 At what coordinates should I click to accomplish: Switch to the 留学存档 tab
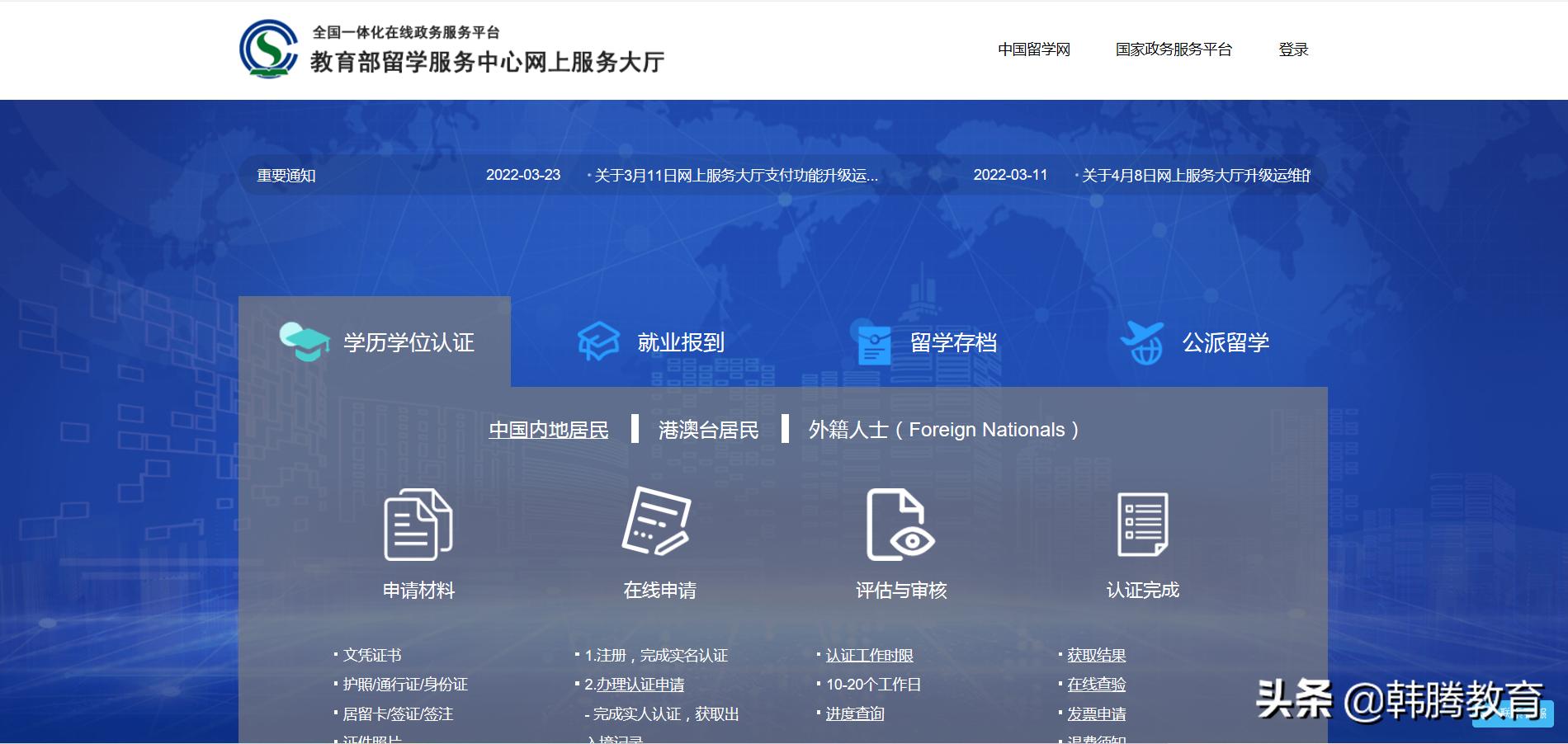pyautogui.click(x=920, y=341)
